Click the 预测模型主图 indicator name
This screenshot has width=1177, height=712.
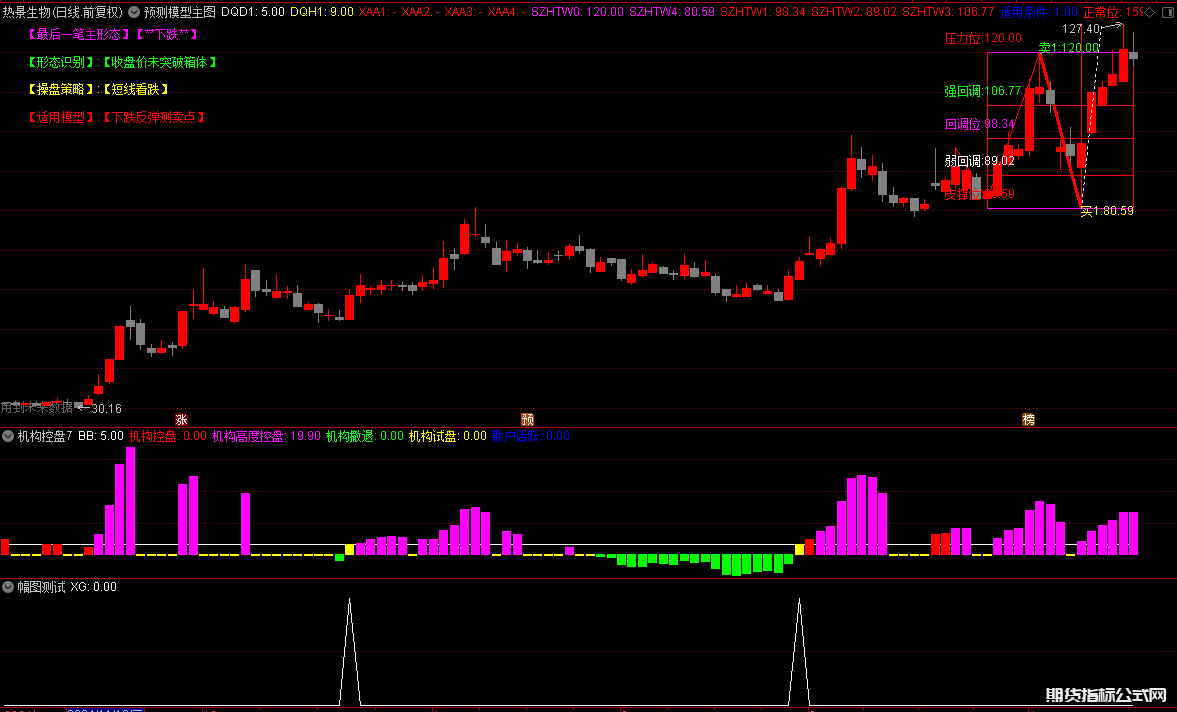pyautogui.click(x=179, y=12)
